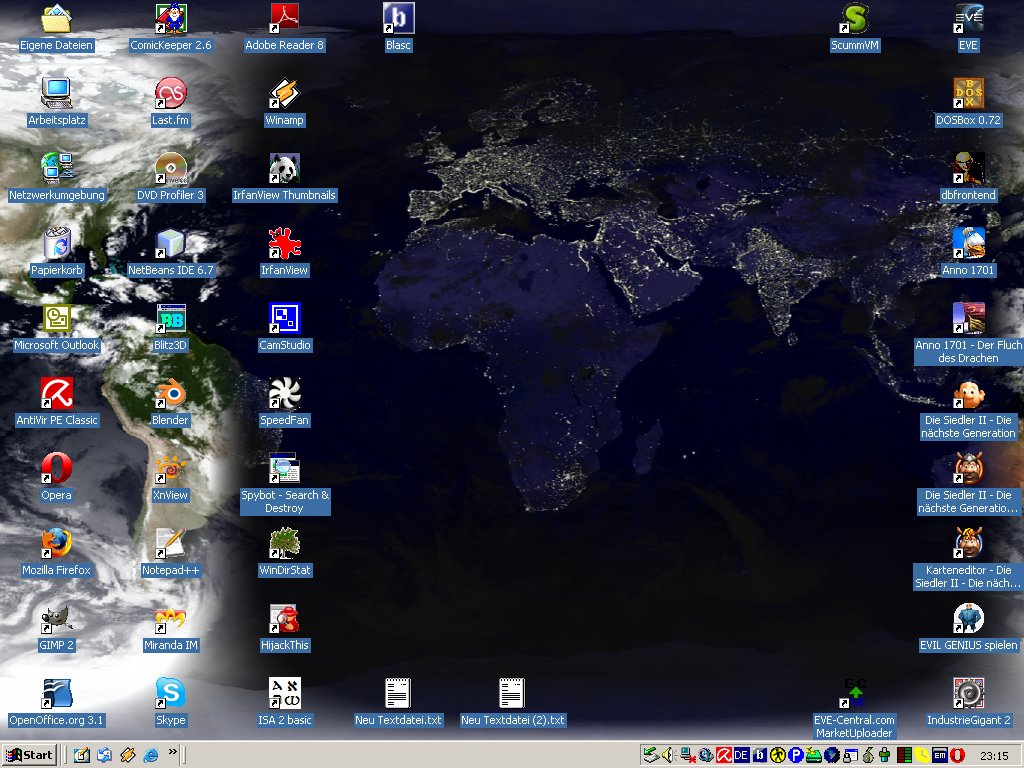Select the IrfanView red splat icon
The width and height of the screenshot is (1024, 768).
(x=285, y=244)
